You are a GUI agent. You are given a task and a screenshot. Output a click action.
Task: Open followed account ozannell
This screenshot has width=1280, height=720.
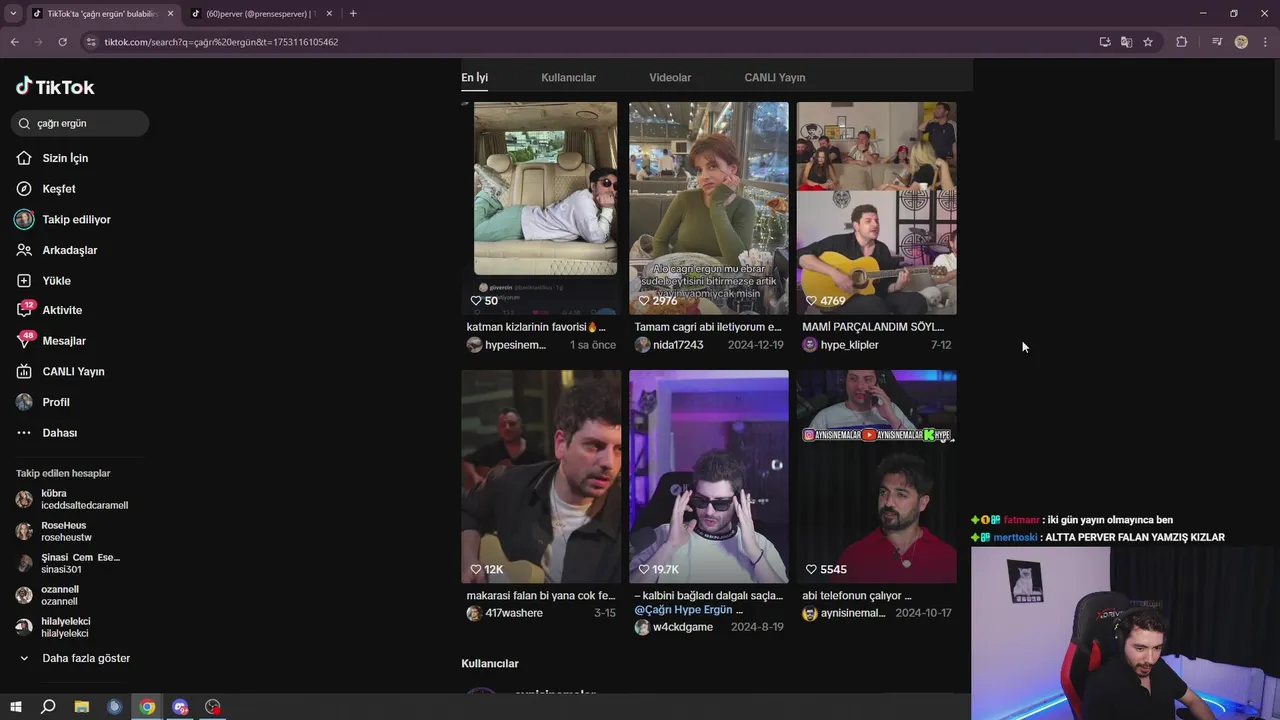click(x=47, y=595)
